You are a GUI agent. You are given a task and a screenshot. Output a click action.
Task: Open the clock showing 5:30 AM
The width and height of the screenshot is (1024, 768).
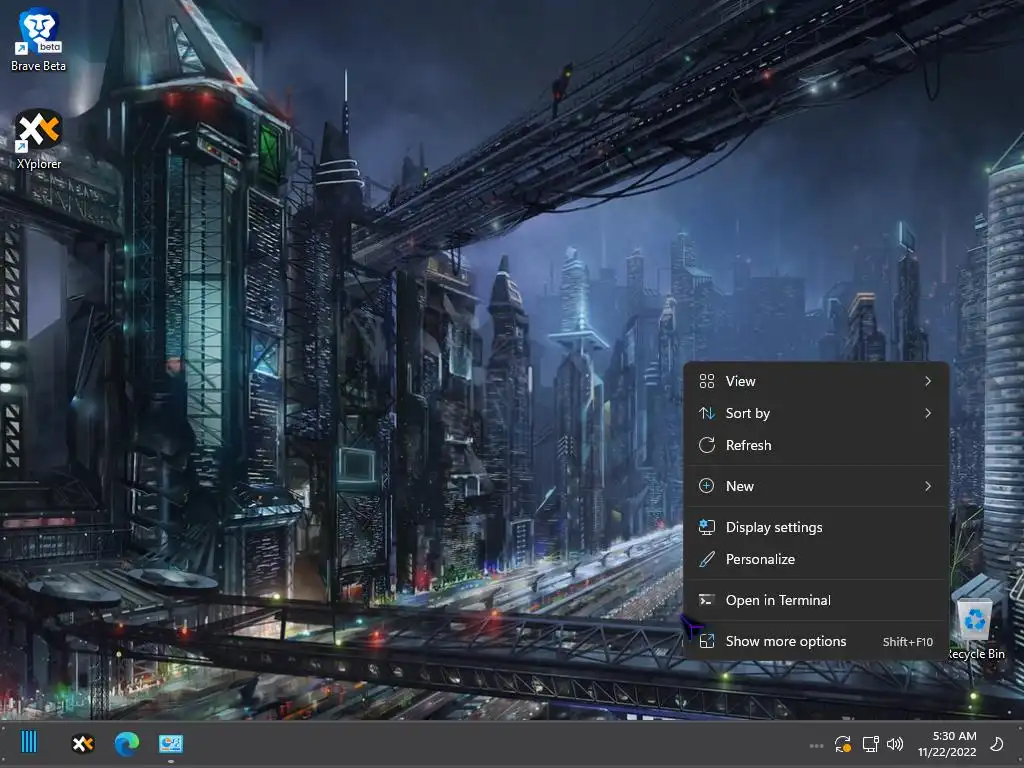click(x=947, y=744)
